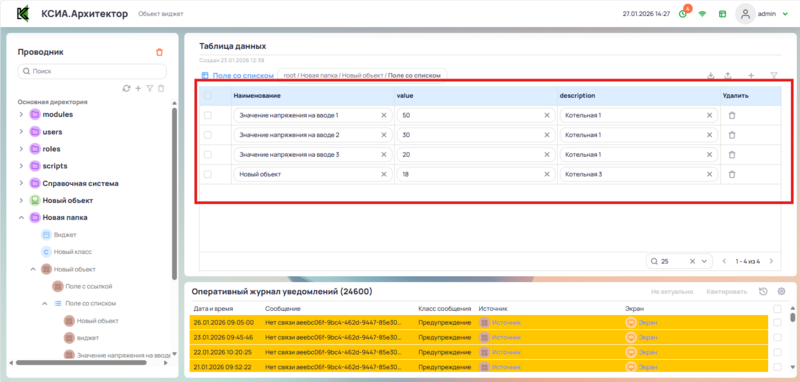Image resolution: width=800 pixels, height=382 pixels.
Task: Click the explorer Поиск search field
Action: click(x=92, y=71)
